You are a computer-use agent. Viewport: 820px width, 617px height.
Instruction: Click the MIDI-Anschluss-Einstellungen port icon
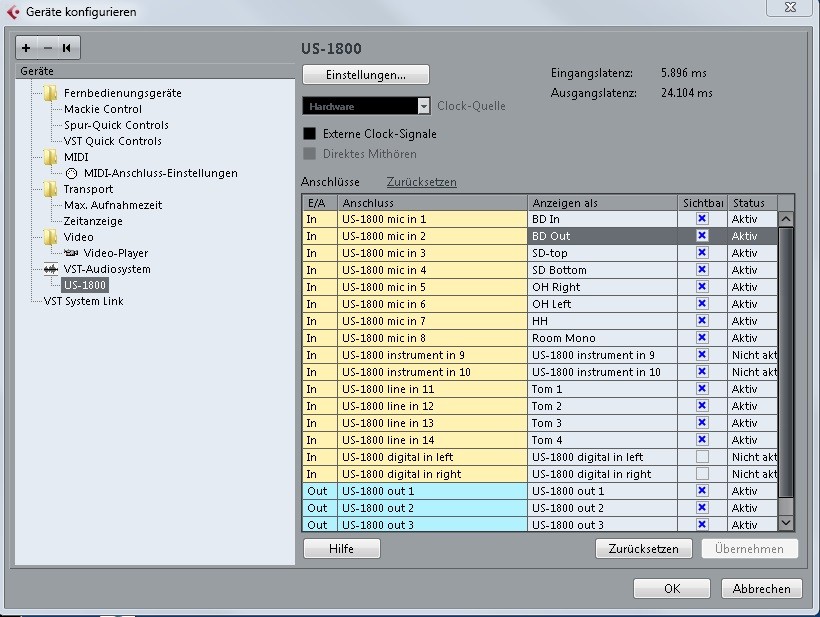tap(72, 173)
